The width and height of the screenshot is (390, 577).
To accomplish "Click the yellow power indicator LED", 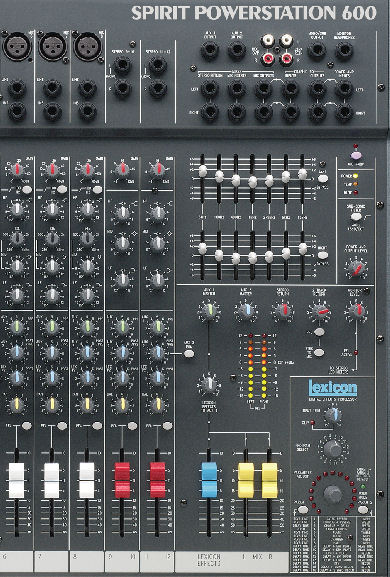I will 355,176.
